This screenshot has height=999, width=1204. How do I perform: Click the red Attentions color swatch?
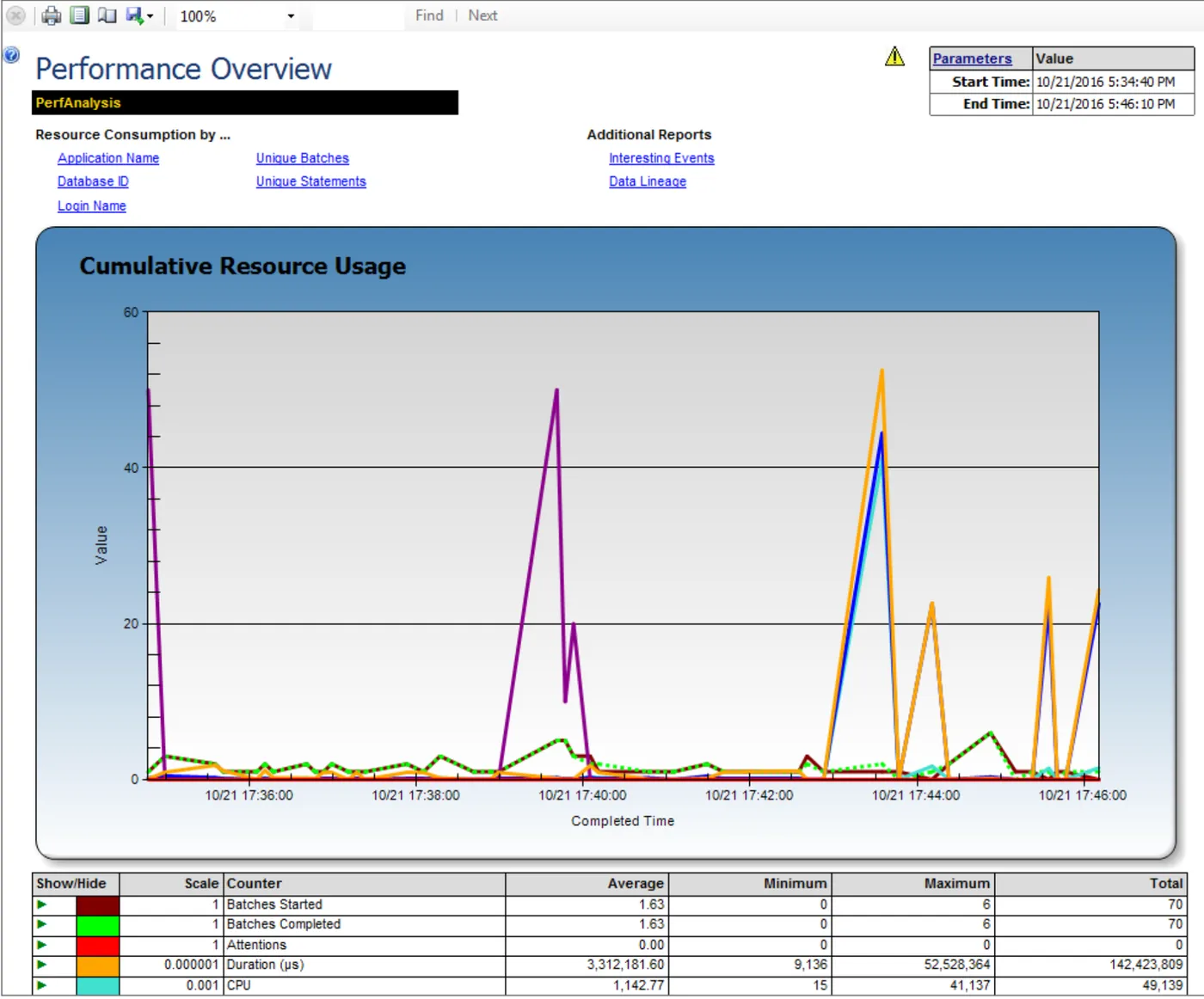pyautogui.click(x=97, y=946)
